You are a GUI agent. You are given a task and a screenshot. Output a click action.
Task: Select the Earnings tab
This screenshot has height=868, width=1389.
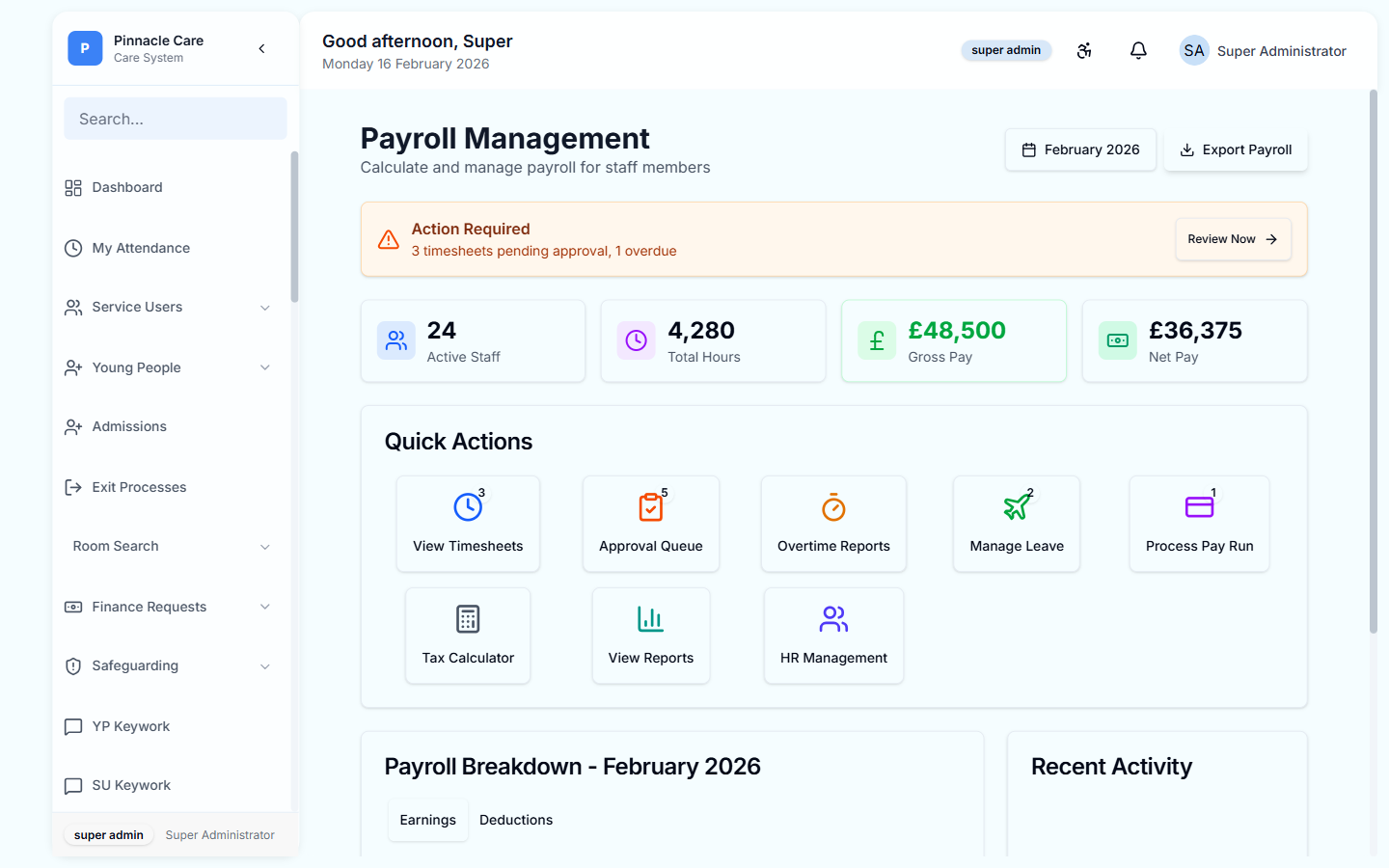point(428,820)
